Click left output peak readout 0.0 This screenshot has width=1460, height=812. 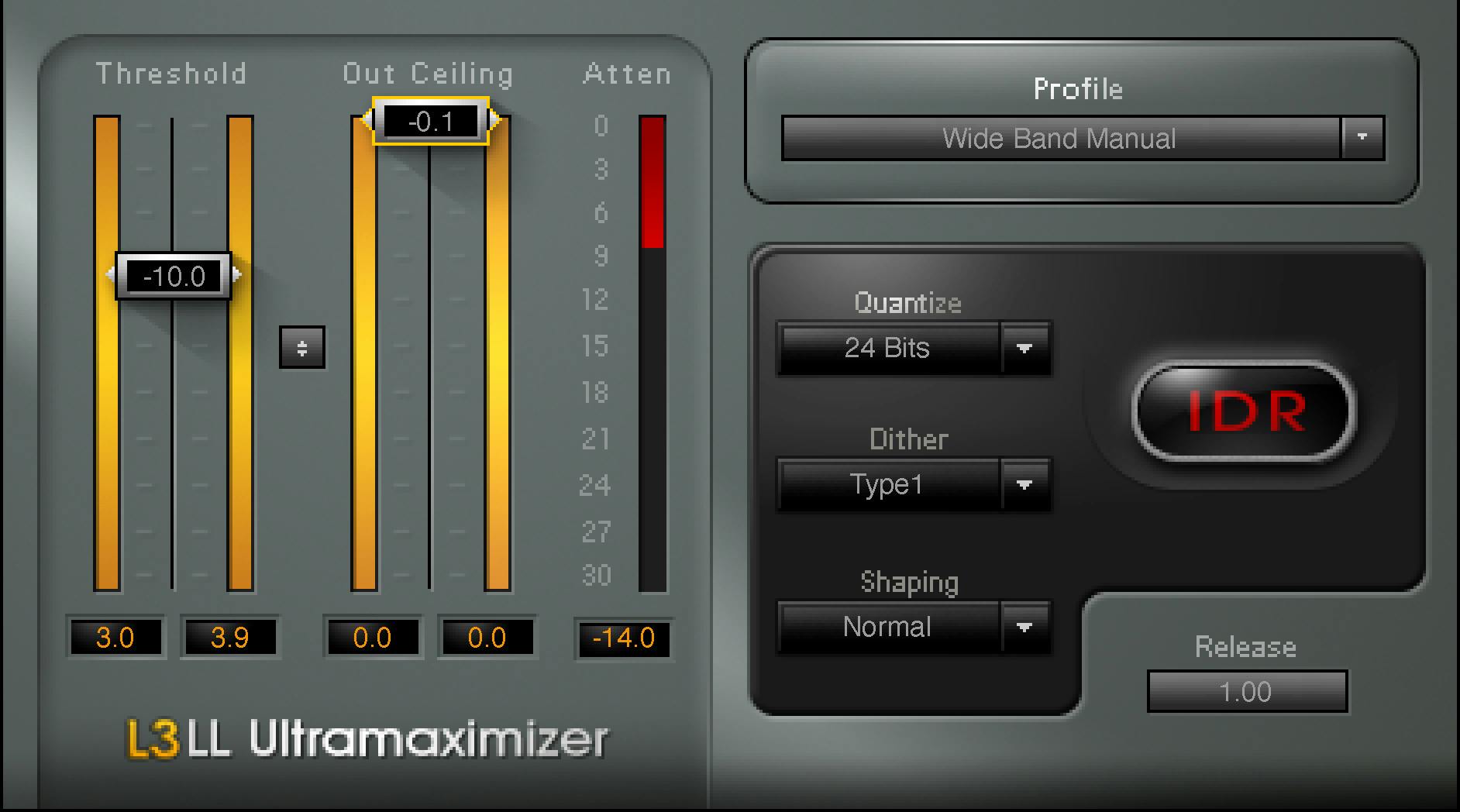(373, 638)
